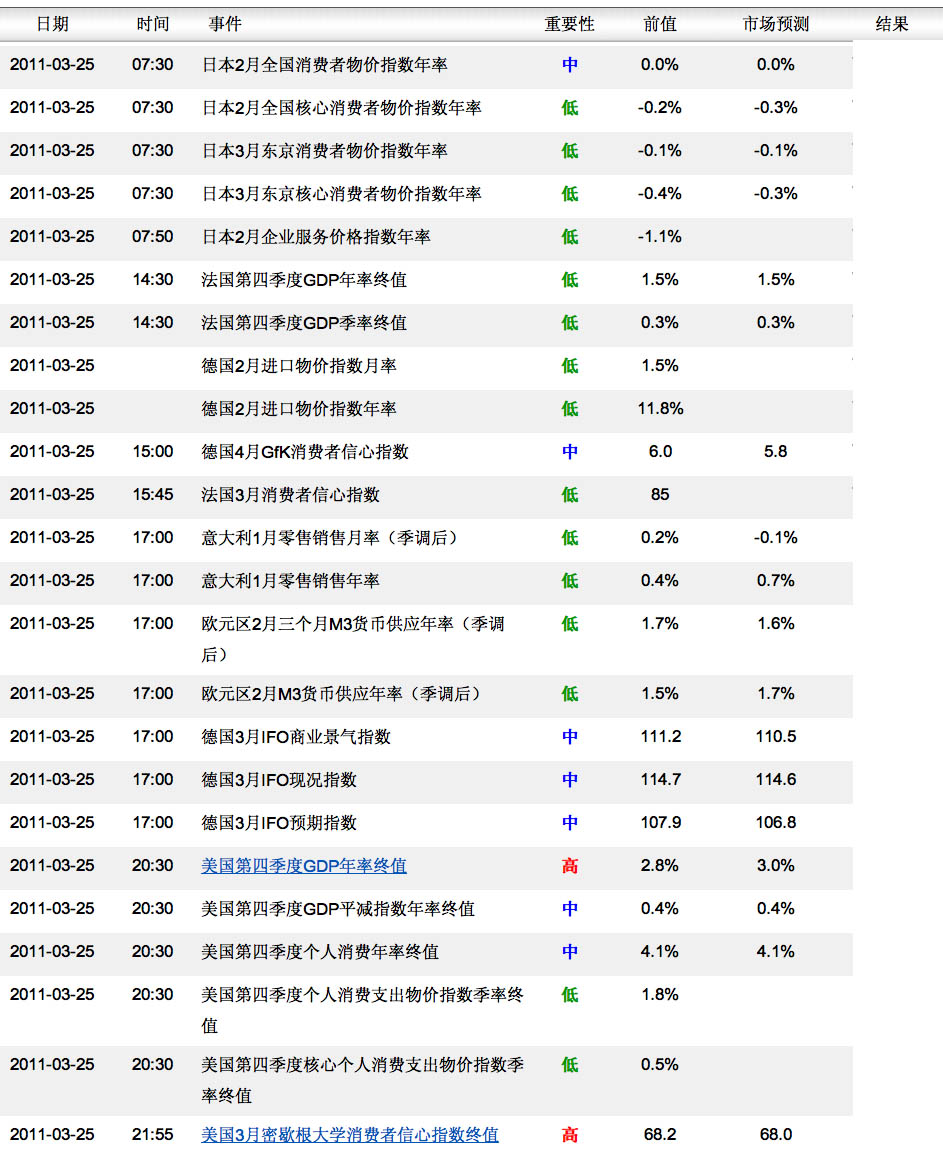Click time 15:00 in GfK row
The height and width of the screenshot is (1163, 943).
click(153, 452)
